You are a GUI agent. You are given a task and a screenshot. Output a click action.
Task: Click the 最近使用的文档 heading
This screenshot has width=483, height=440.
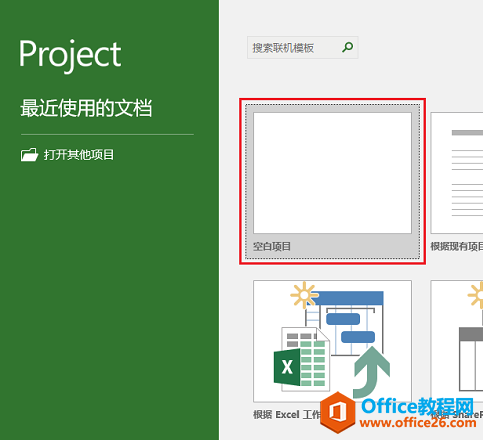tap(86, 108)
